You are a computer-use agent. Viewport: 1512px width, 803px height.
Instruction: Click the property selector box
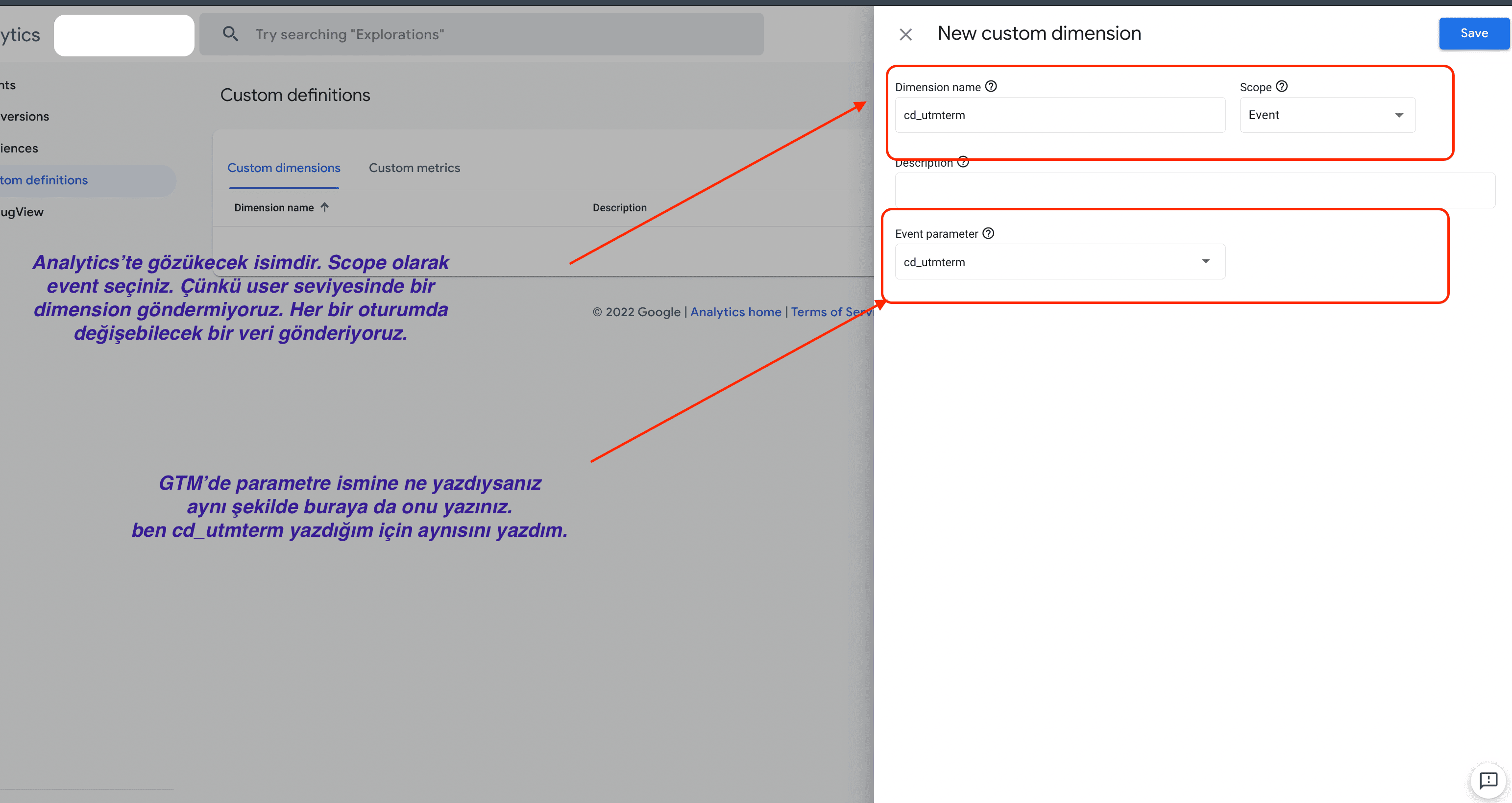coord(124,35)
